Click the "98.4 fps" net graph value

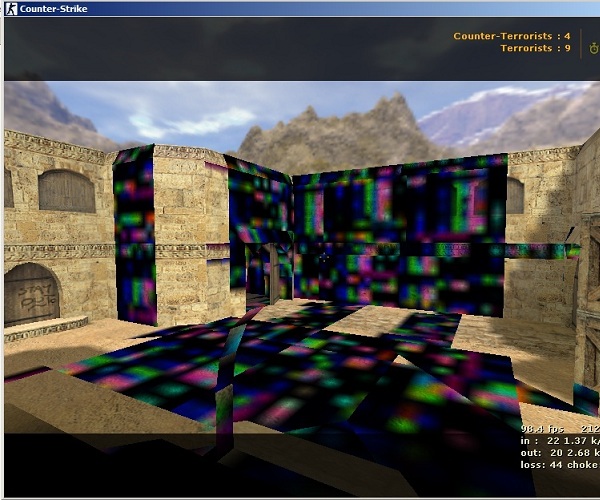click(x=542, y=428)
